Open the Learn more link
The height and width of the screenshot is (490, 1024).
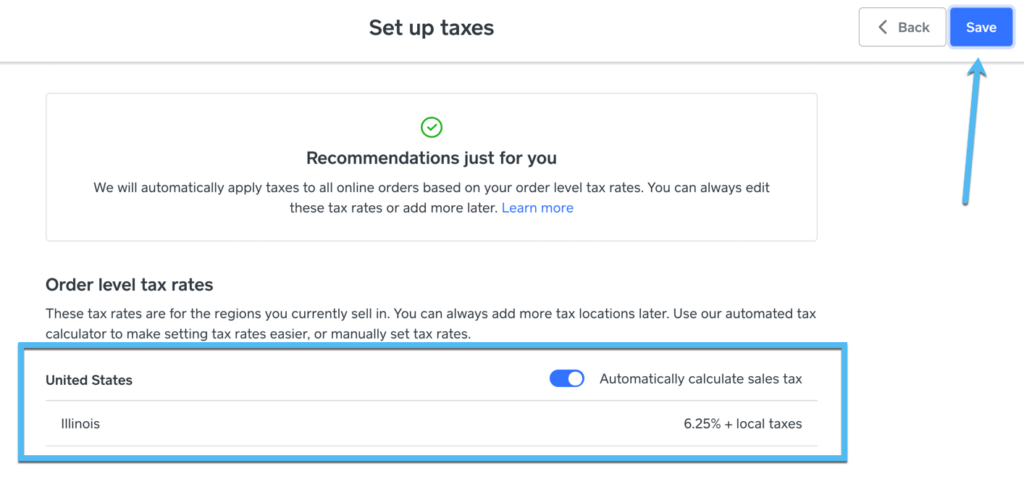pos(537,208)
